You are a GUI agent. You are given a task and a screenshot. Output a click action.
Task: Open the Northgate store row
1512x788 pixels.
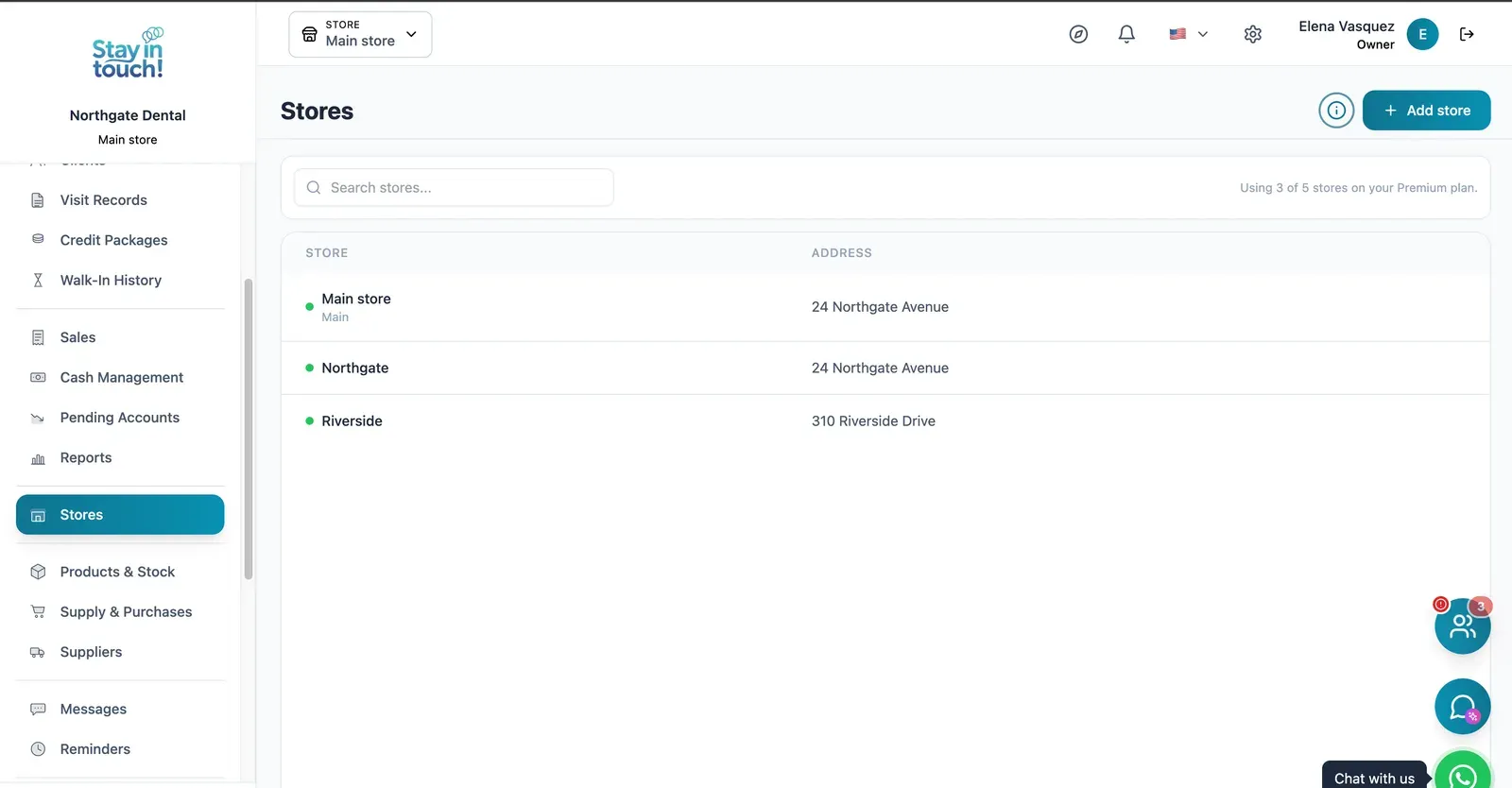tap(885, 368)
